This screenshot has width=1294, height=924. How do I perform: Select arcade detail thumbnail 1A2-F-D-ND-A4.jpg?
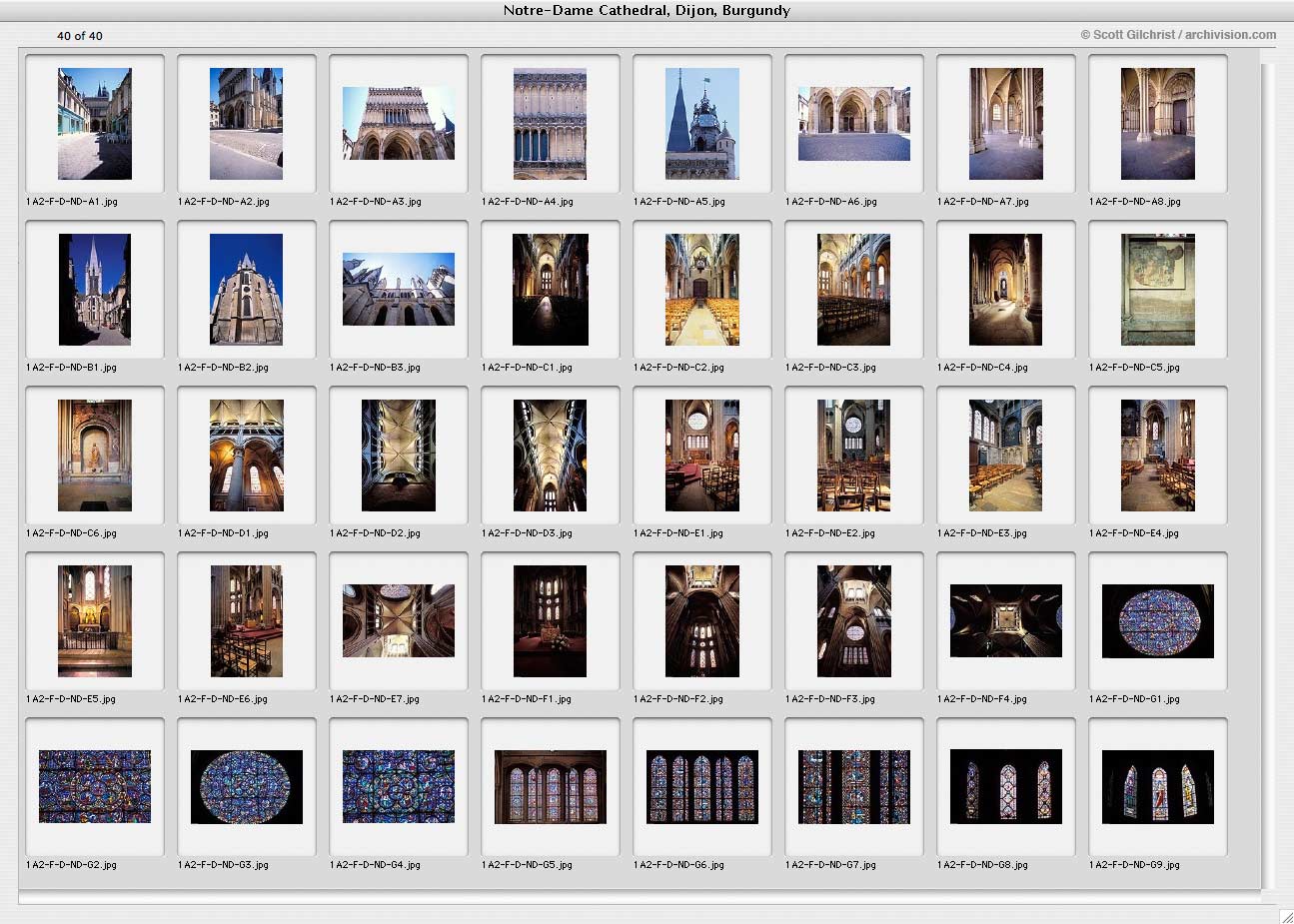click(550, 124)
